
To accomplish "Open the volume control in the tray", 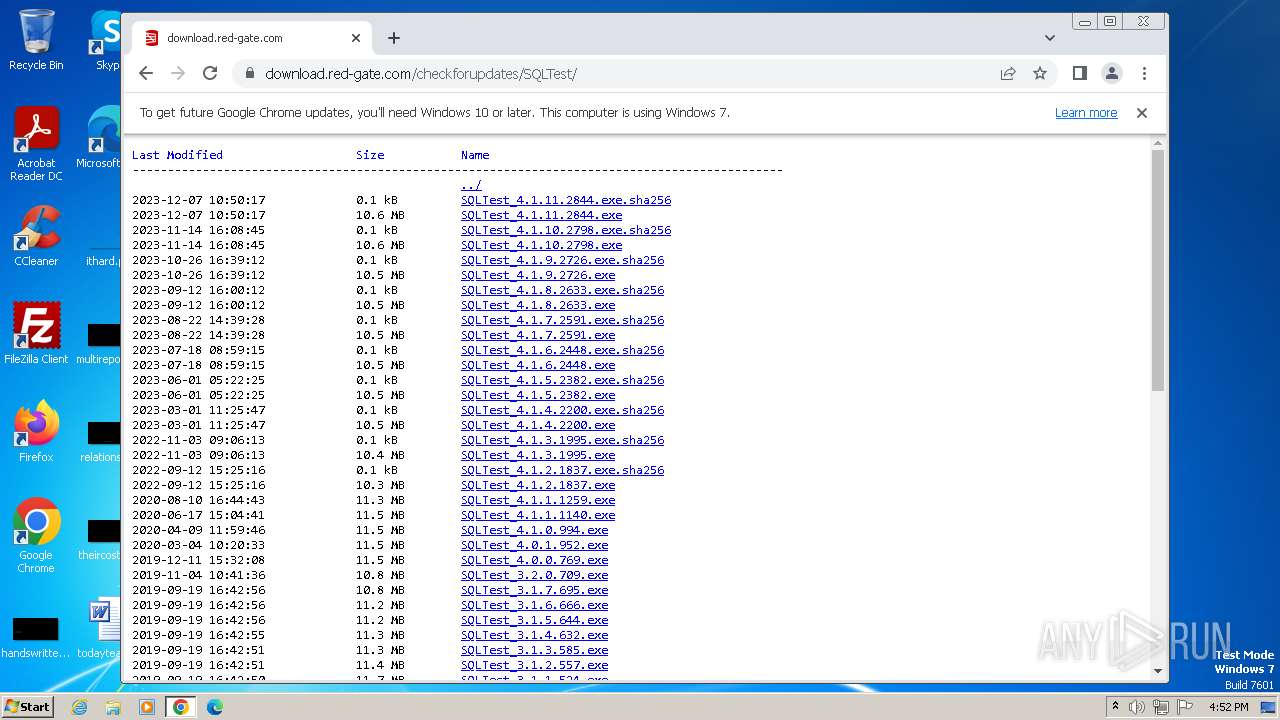I will point(1137,707).
